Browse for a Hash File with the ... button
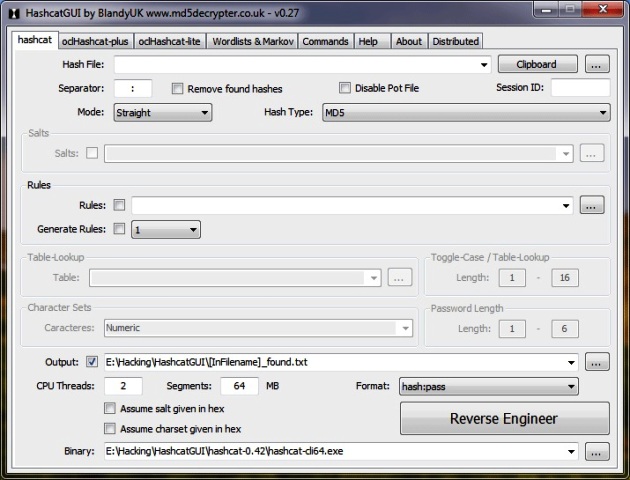Viewport: 630px width, 480px height. tap(597, 64)
